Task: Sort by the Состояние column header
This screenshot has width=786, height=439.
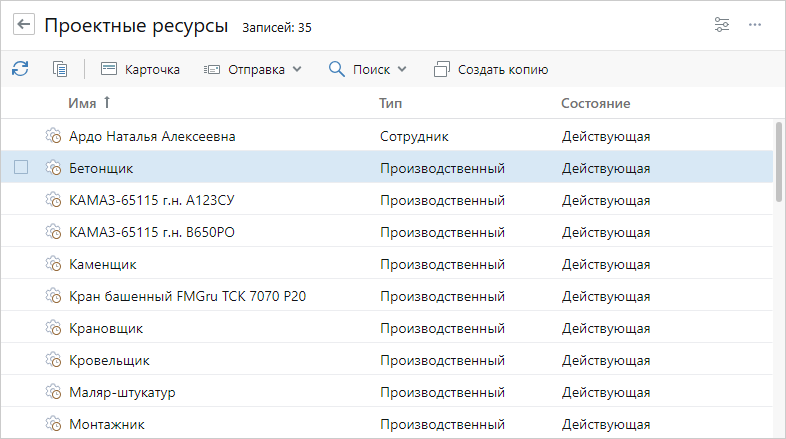Action: point(596,103)
